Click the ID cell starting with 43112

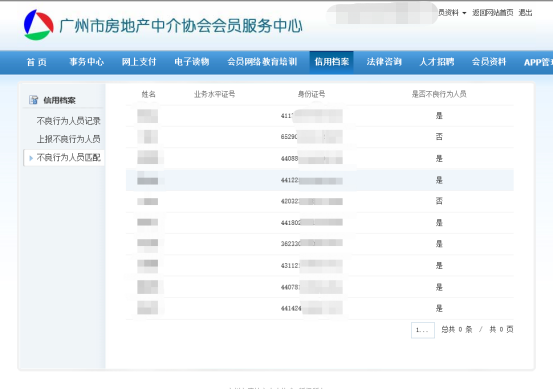pos(311,265)
